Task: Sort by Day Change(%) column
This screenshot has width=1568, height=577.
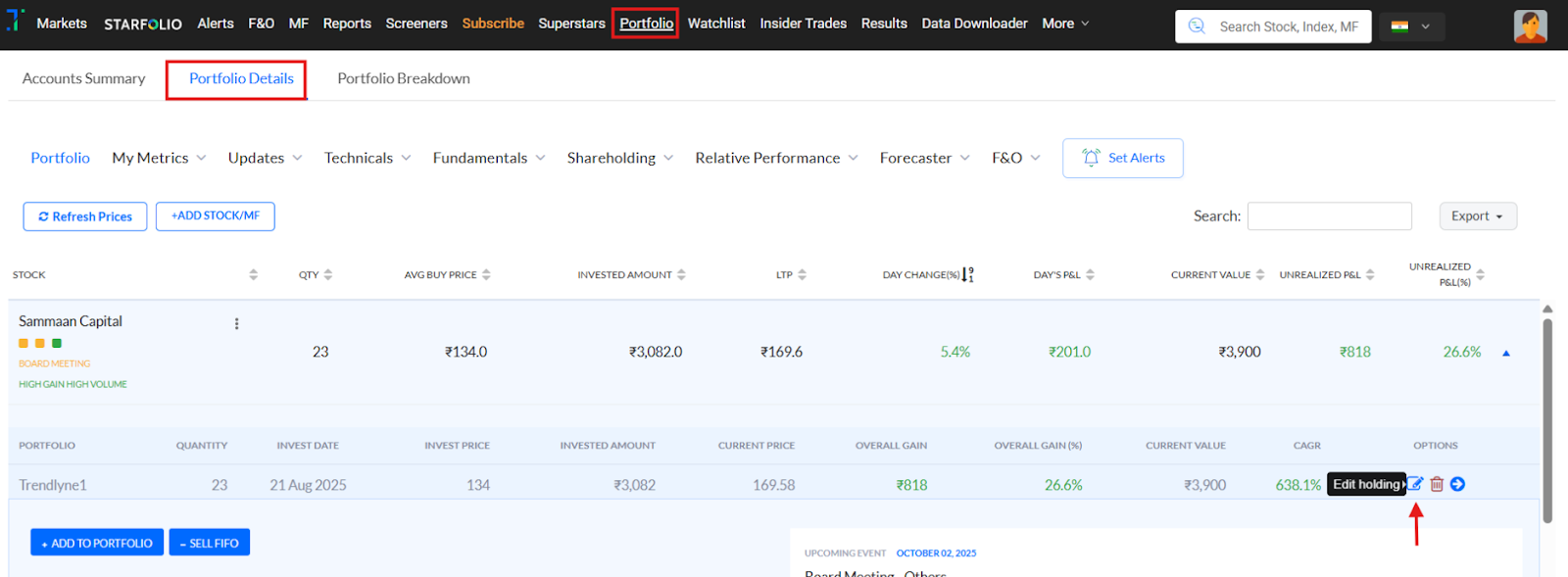Action: 968,274
